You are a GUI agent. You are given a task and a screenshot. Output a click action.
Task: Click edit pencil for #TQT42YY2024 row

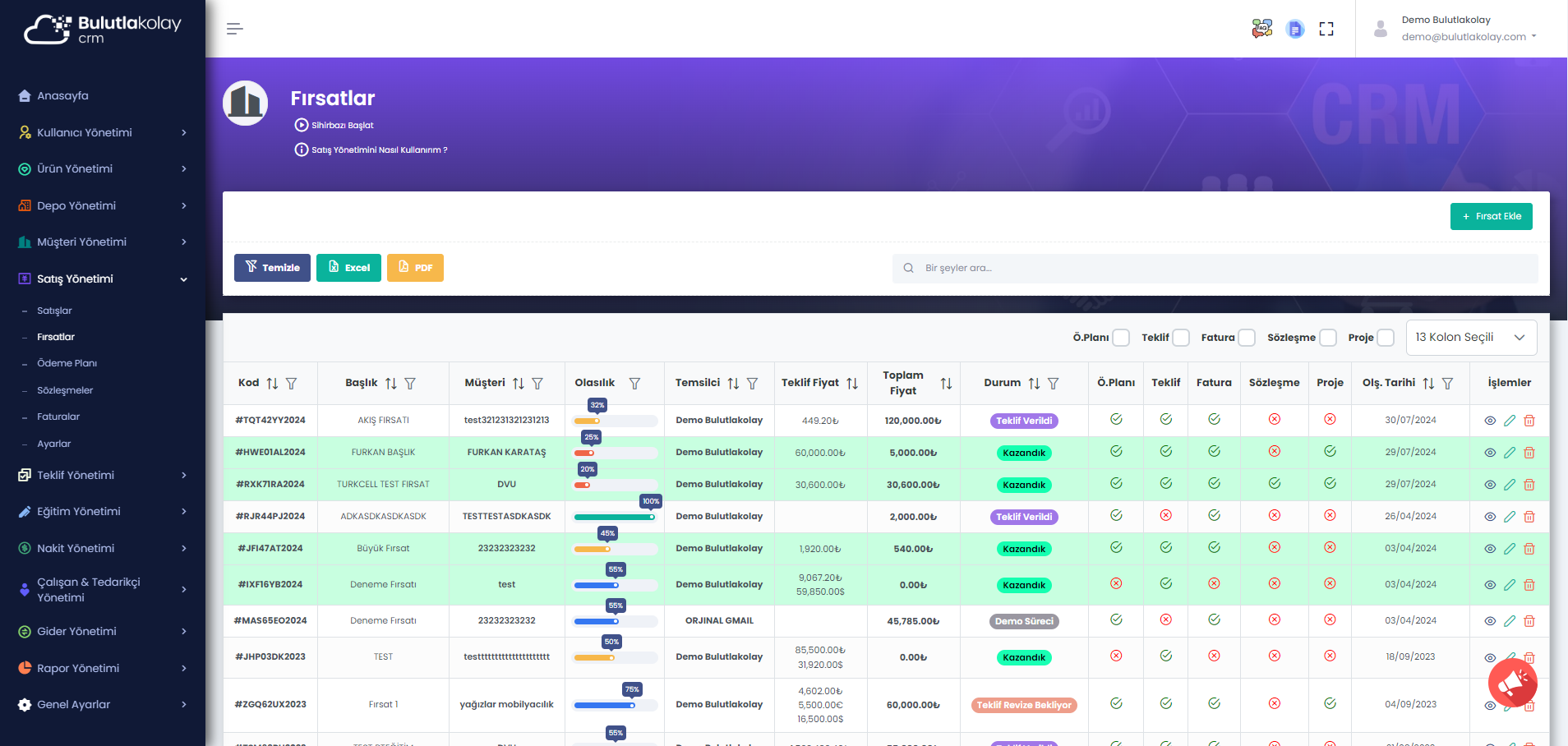tap(1509, 421)
